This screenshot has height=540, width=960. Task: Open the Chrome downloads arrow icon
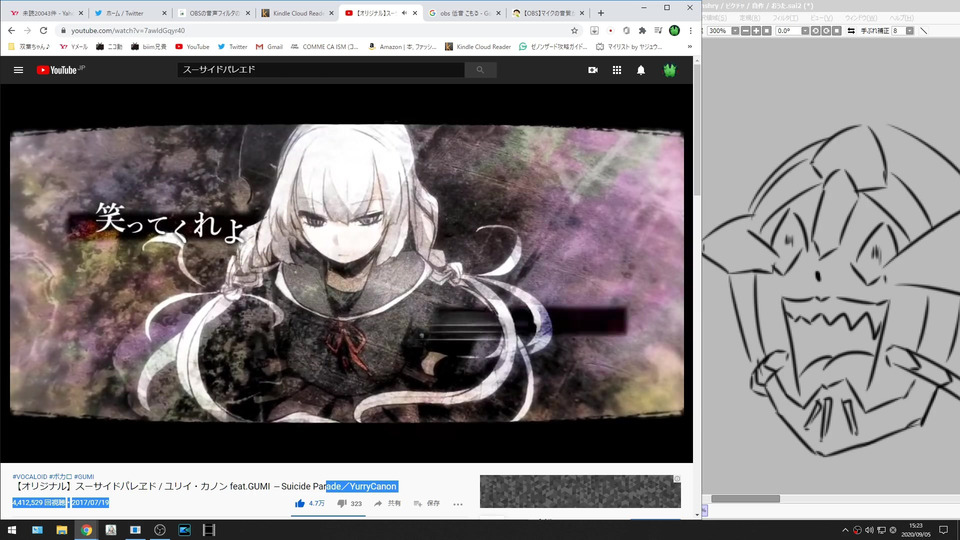coord(594,30)
